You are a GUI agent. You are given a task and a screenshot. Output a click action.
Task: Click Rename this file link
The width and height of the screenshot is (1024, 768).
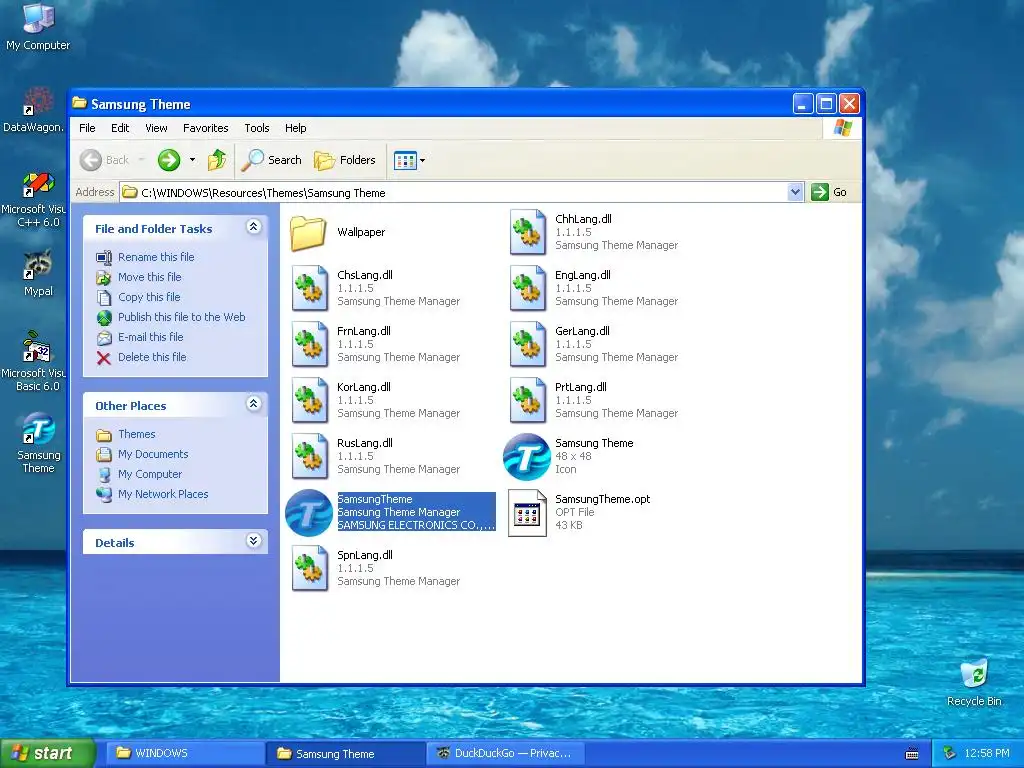156,257
